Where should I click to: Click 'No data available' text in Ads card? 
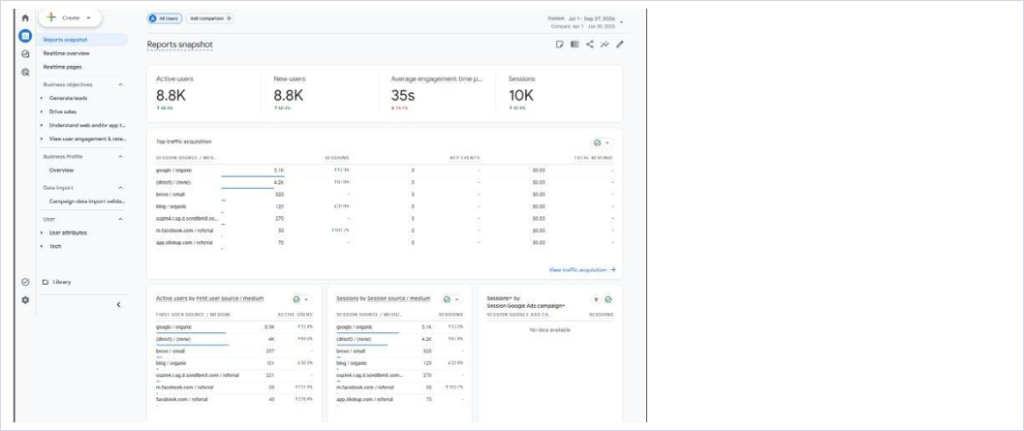(551, 330)
